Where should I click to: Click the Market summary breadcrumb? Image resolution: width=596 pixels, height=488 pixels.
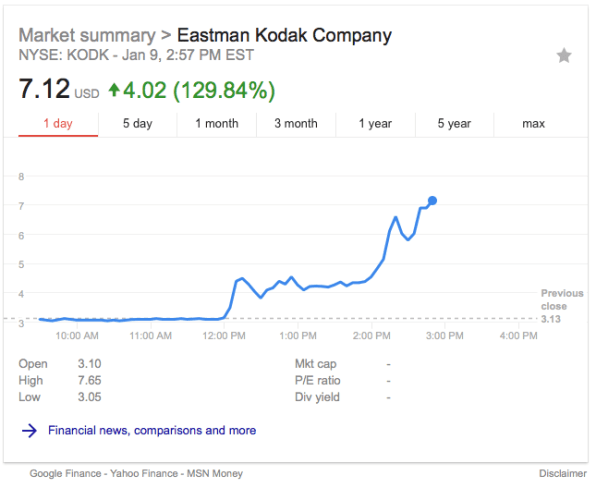coord(87,35)
